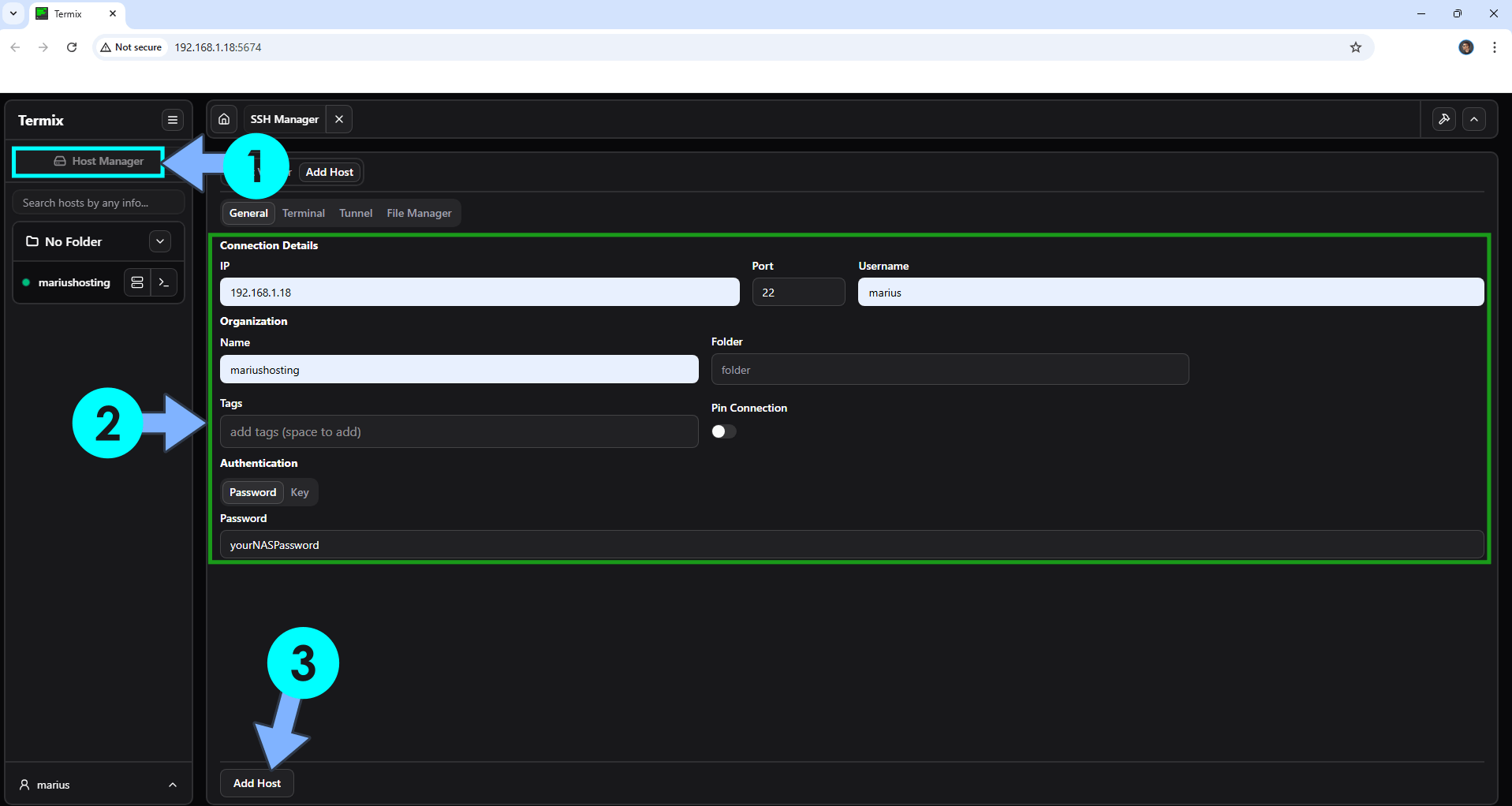The width and height of the screenshot is (1512, 806).
Task: Select Password authentication option
Action: (252, 492)
